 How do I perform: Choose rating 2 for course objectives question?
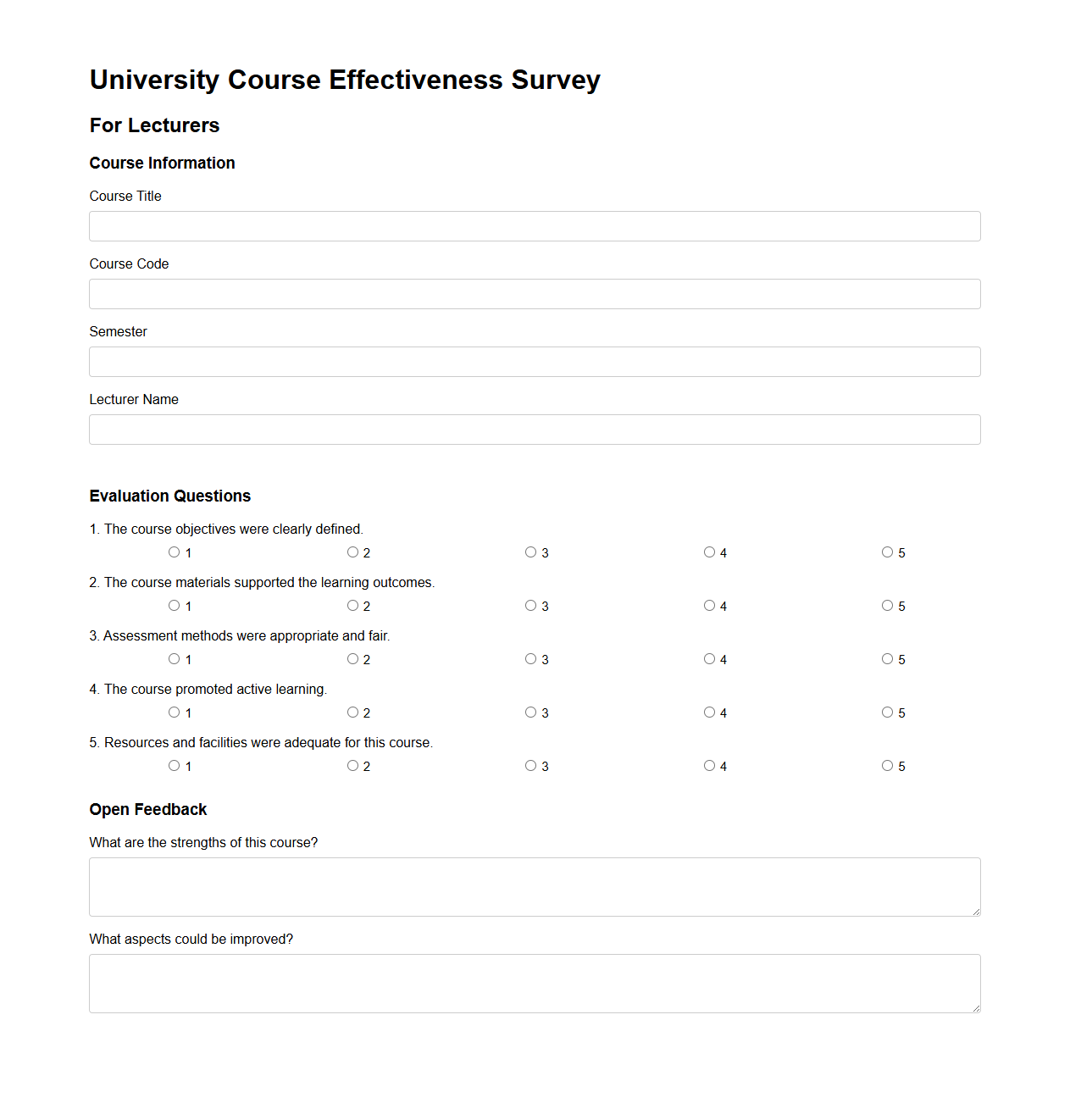pos(352,552)
